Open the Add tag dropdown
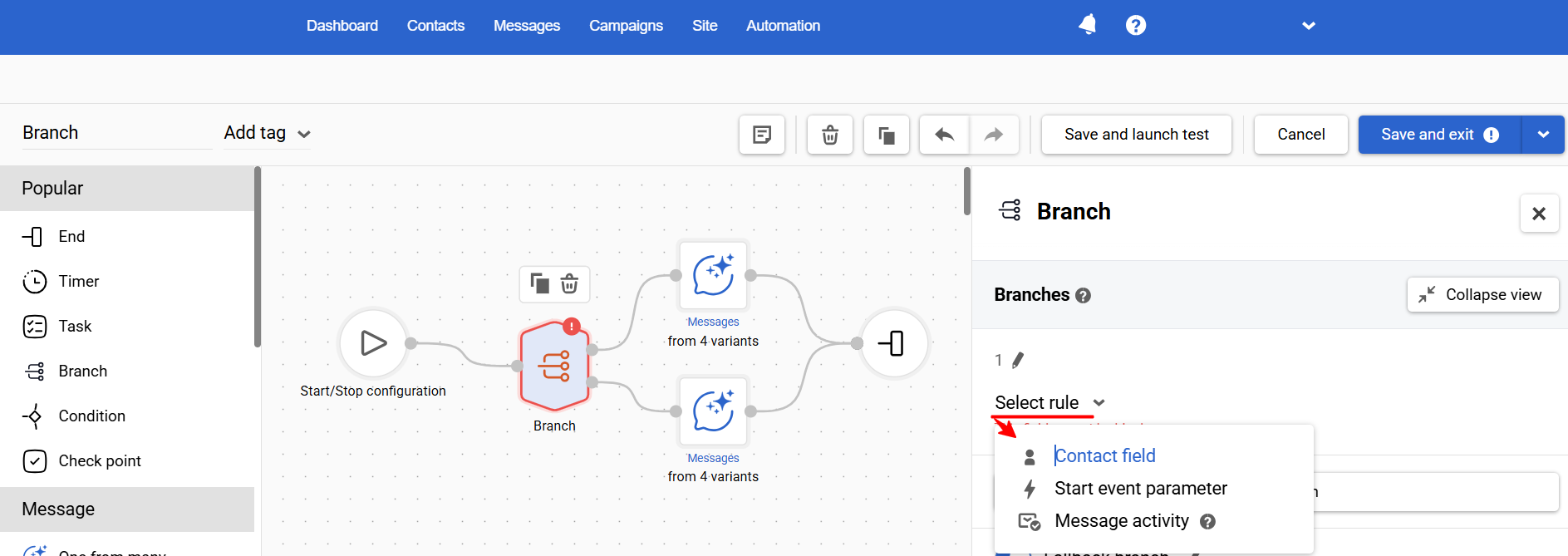This screenshot has width=1568, height=556. (267, 133)
